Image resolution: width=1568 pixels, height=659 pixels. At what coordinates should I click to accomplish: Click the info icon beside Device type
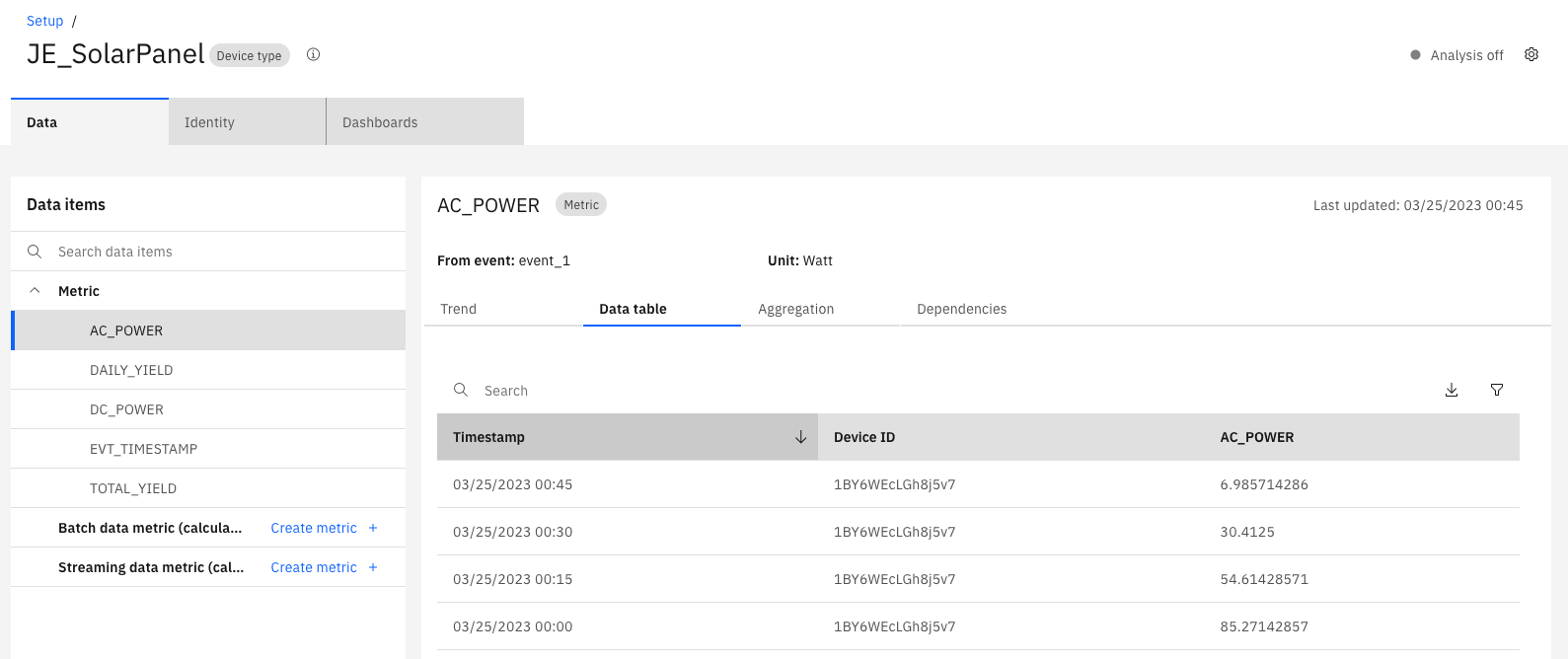click(x=313, y=54)
